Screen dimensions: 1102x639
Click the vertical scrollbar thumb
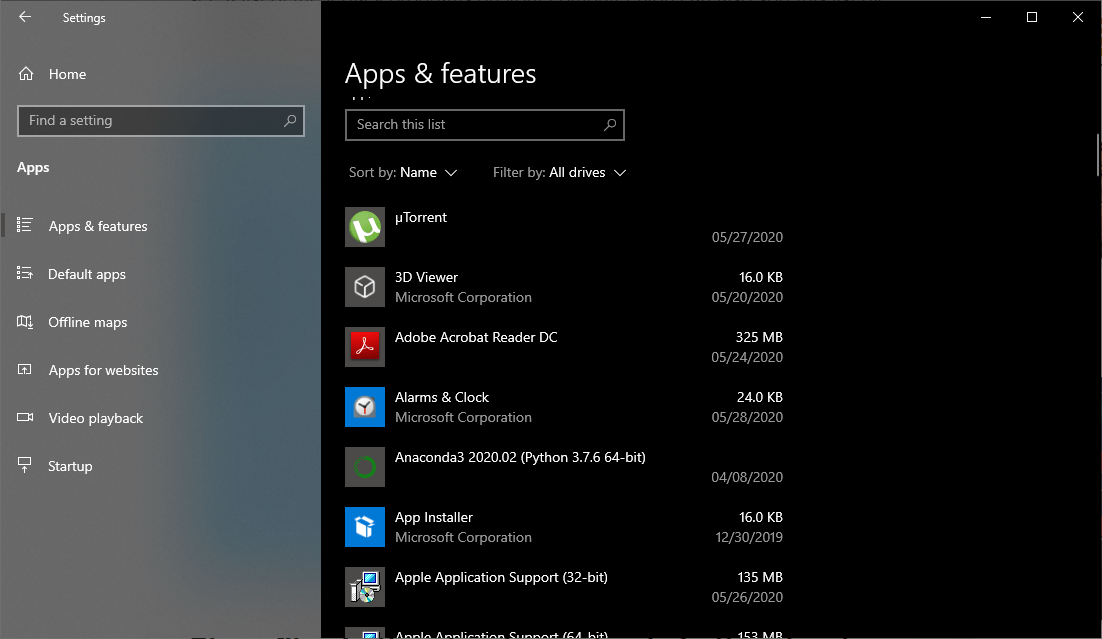pos(1098,155)
